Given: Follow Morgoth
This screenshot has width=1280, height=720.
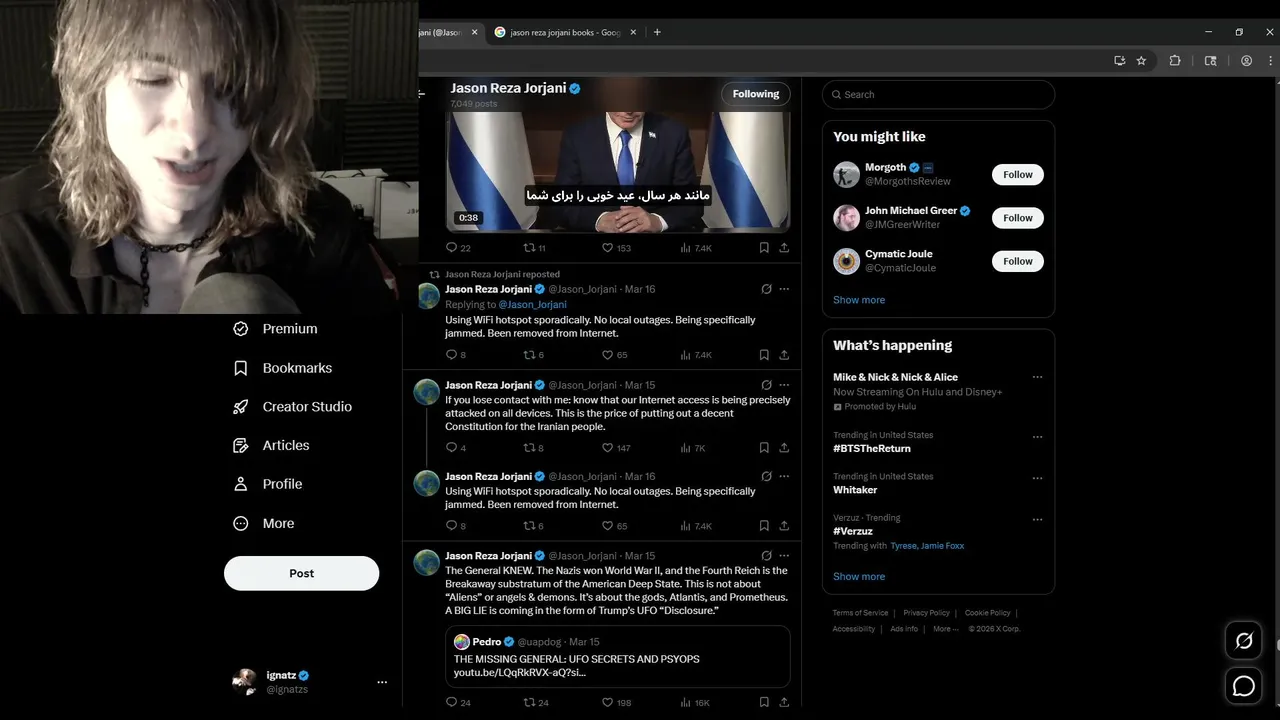Looking at the screenshot, I should 1018,175.
